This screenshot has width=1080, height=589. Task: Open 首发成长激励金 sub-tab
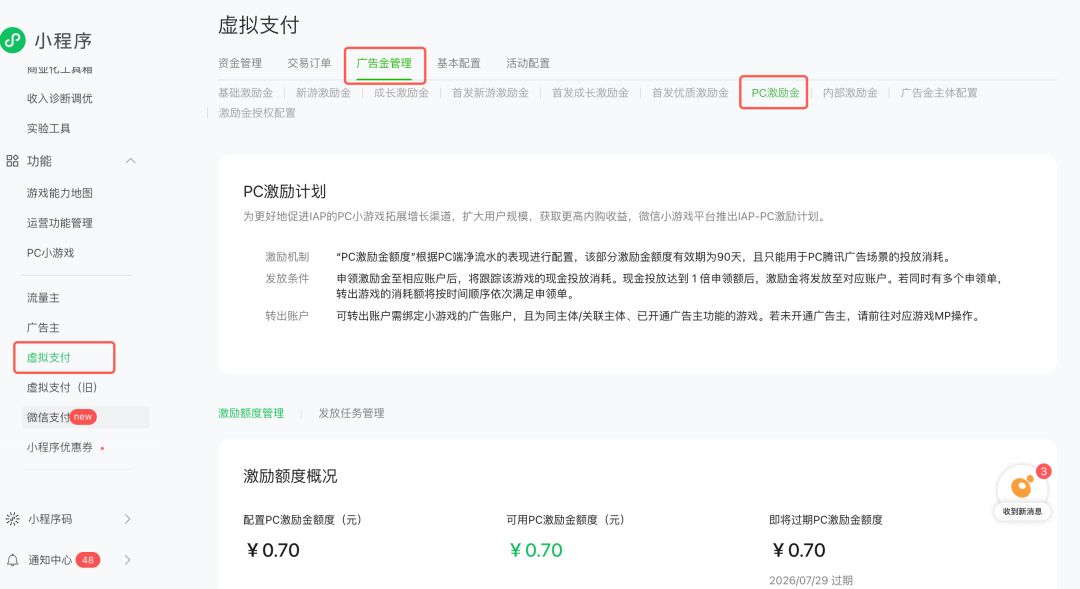click(590, 92)
